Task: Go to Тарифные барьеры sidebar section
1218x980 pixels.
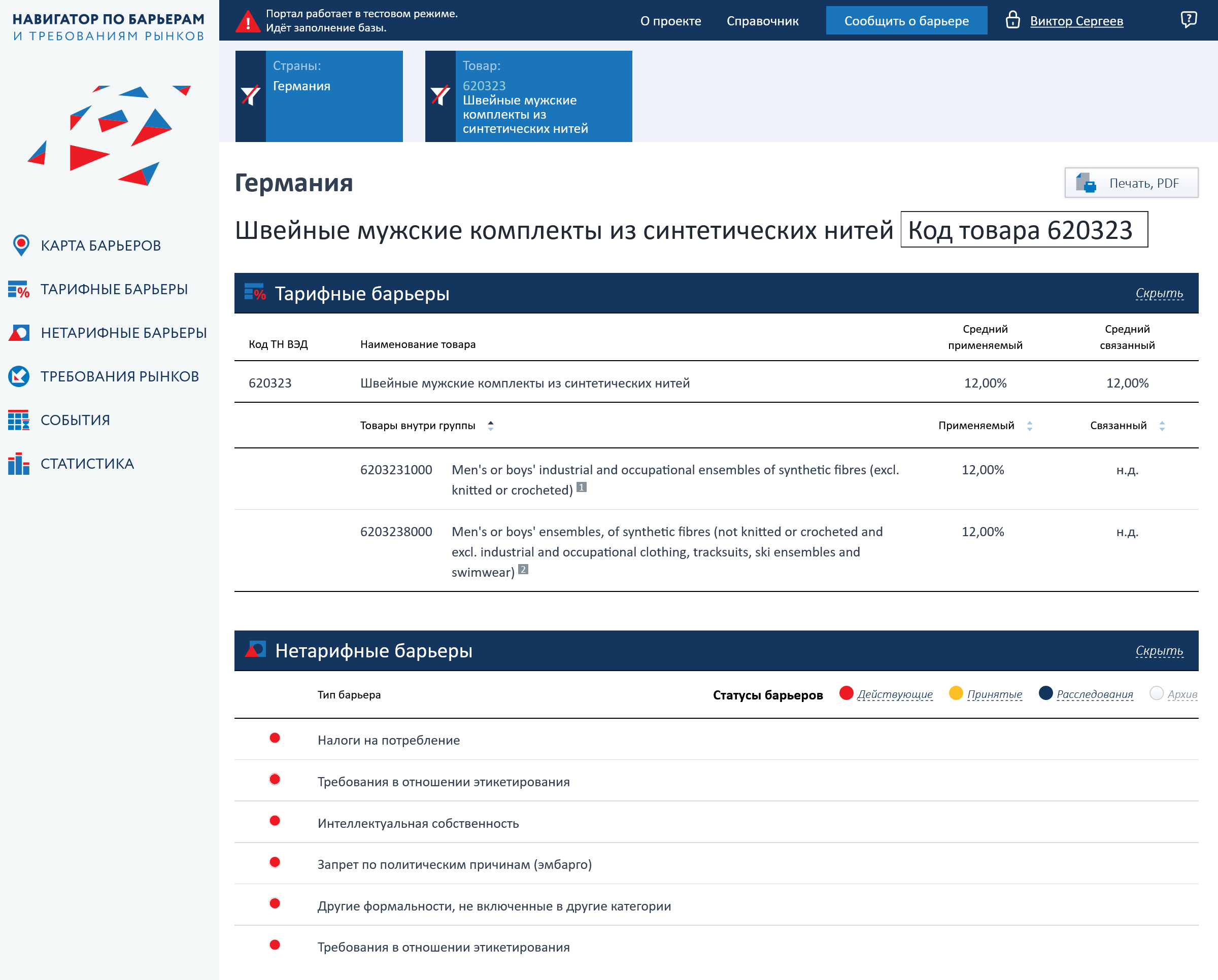Action: click(x=114, y=289)
